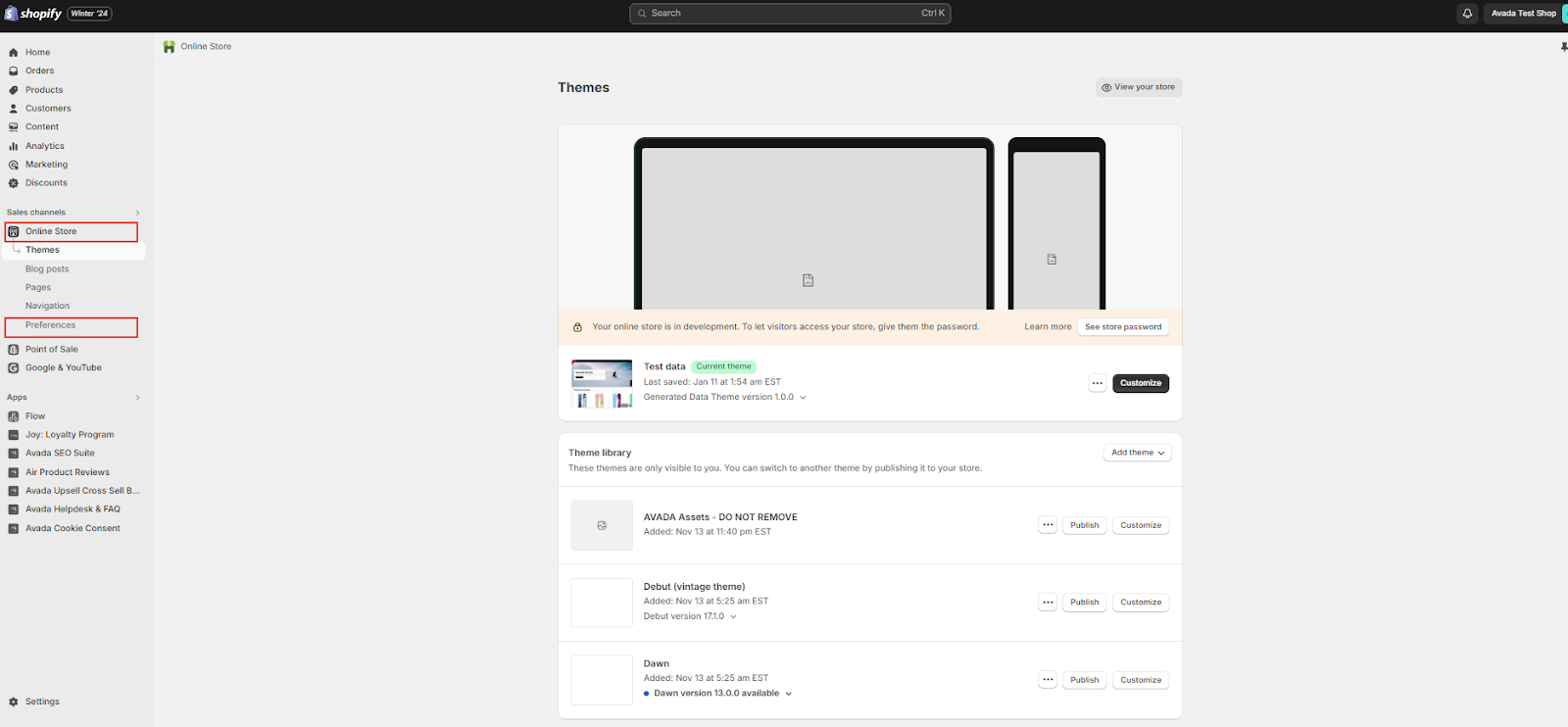Click the Analytics bar chart icon
Viewport: 1568px width, 727px height.
(14, 146)
